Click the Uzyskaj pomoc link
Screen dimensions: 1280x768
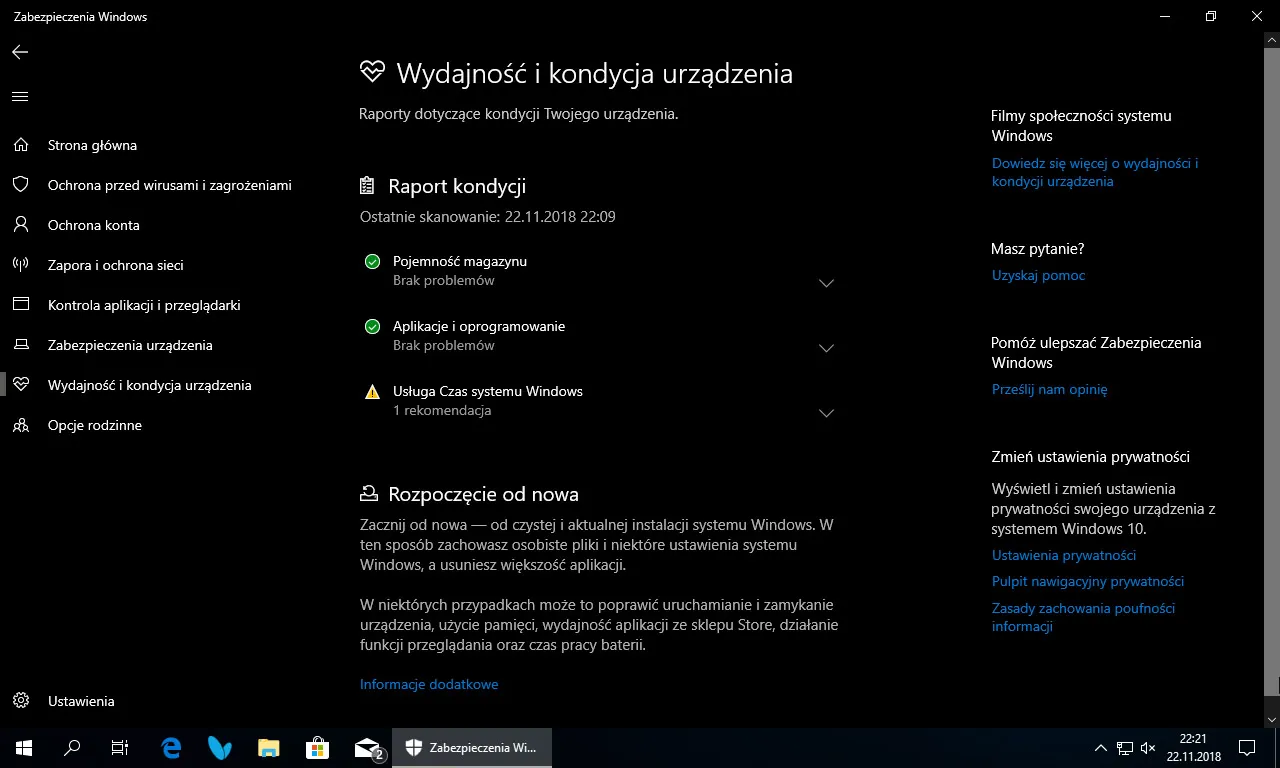[x=1038, y=275]
